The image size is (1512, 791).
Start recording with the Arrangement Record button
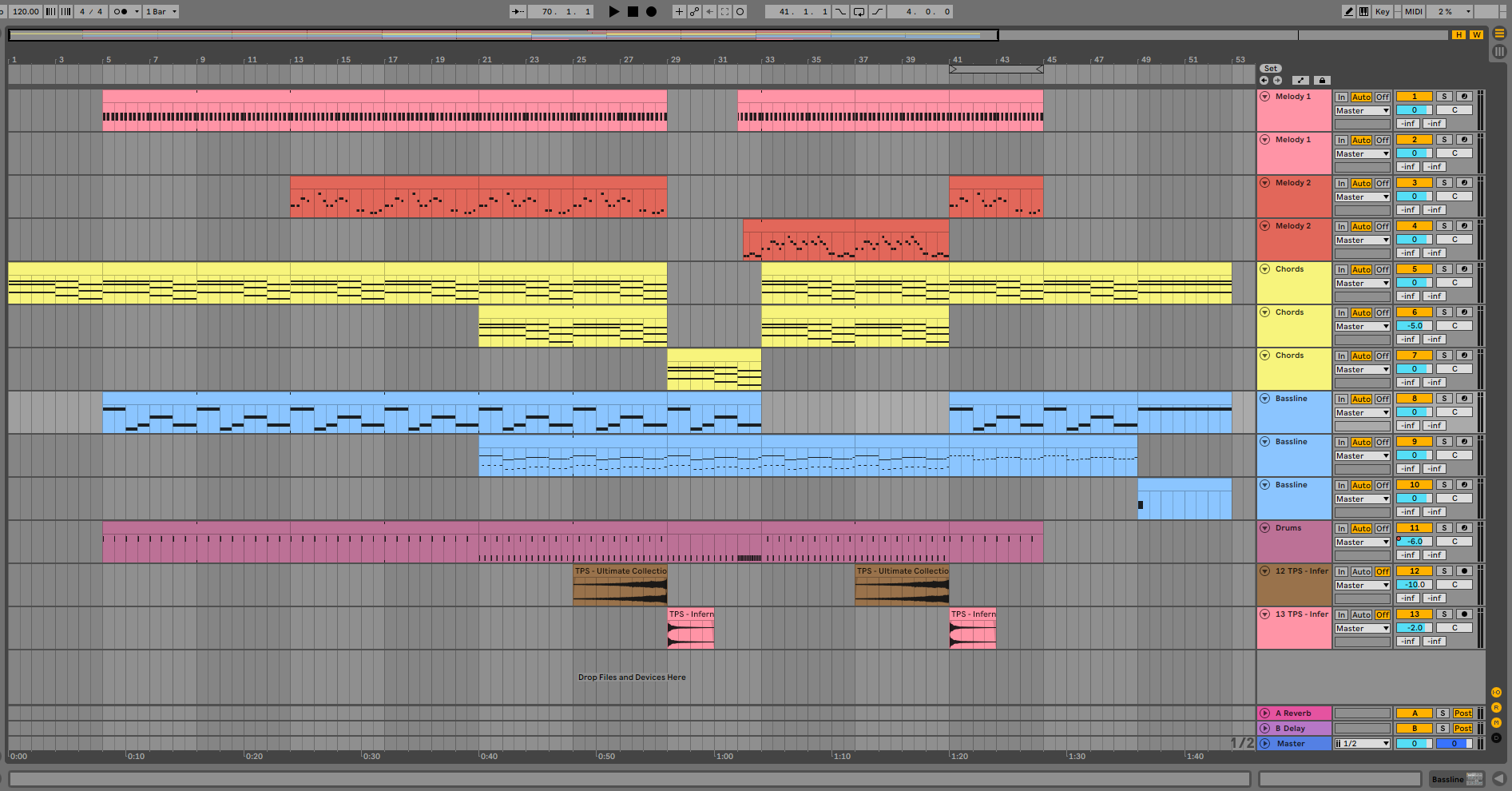(651, 11)
